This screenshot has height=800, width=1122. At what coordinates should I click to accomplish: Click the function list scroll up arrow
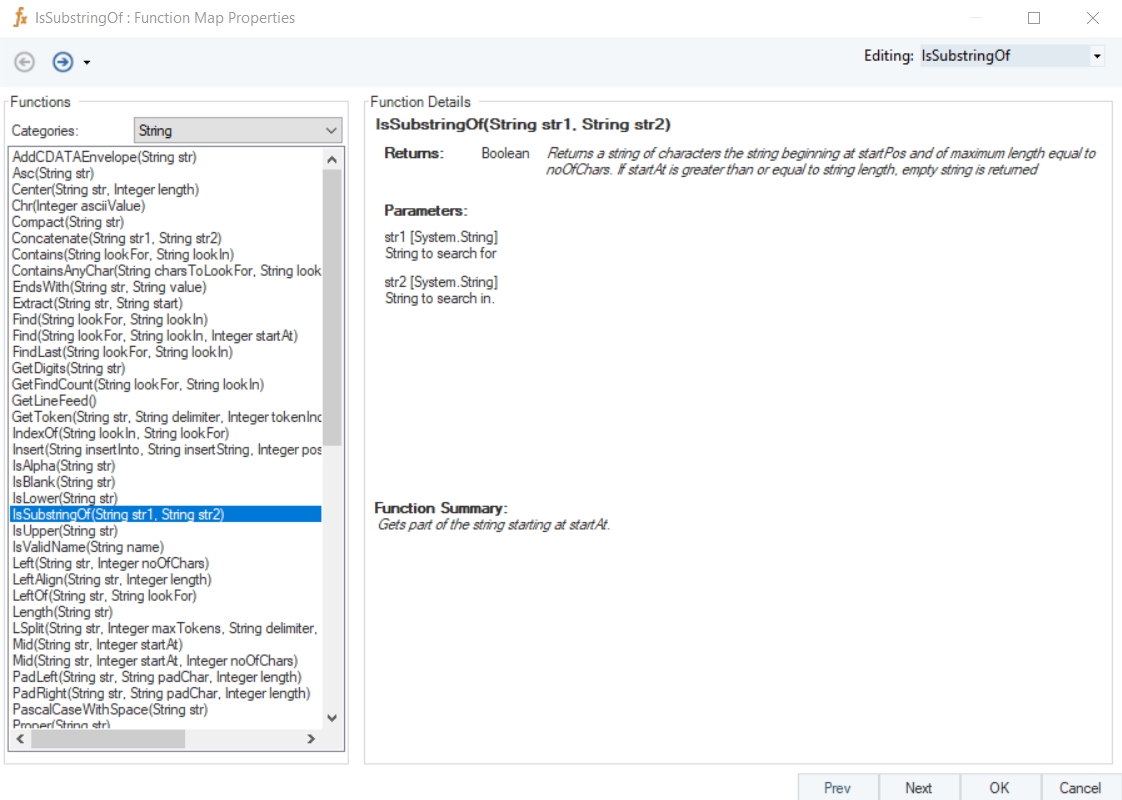[x=331, y=160]
